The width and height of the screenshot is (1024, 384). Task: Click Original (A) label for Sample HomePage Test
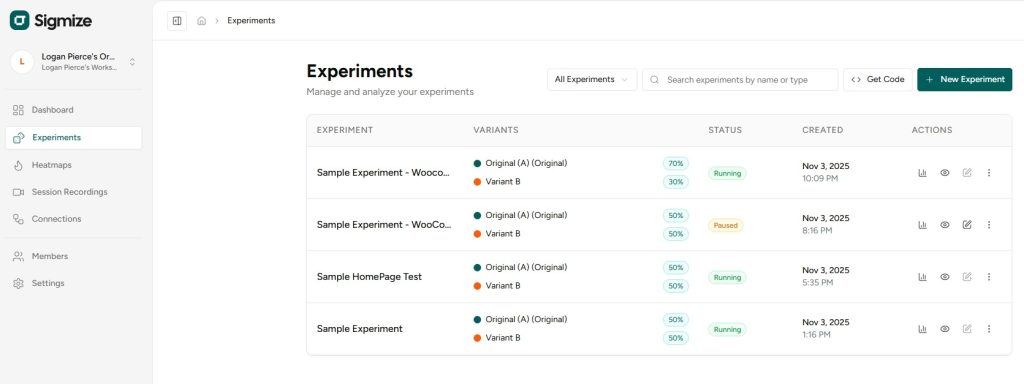click(526, 267)
